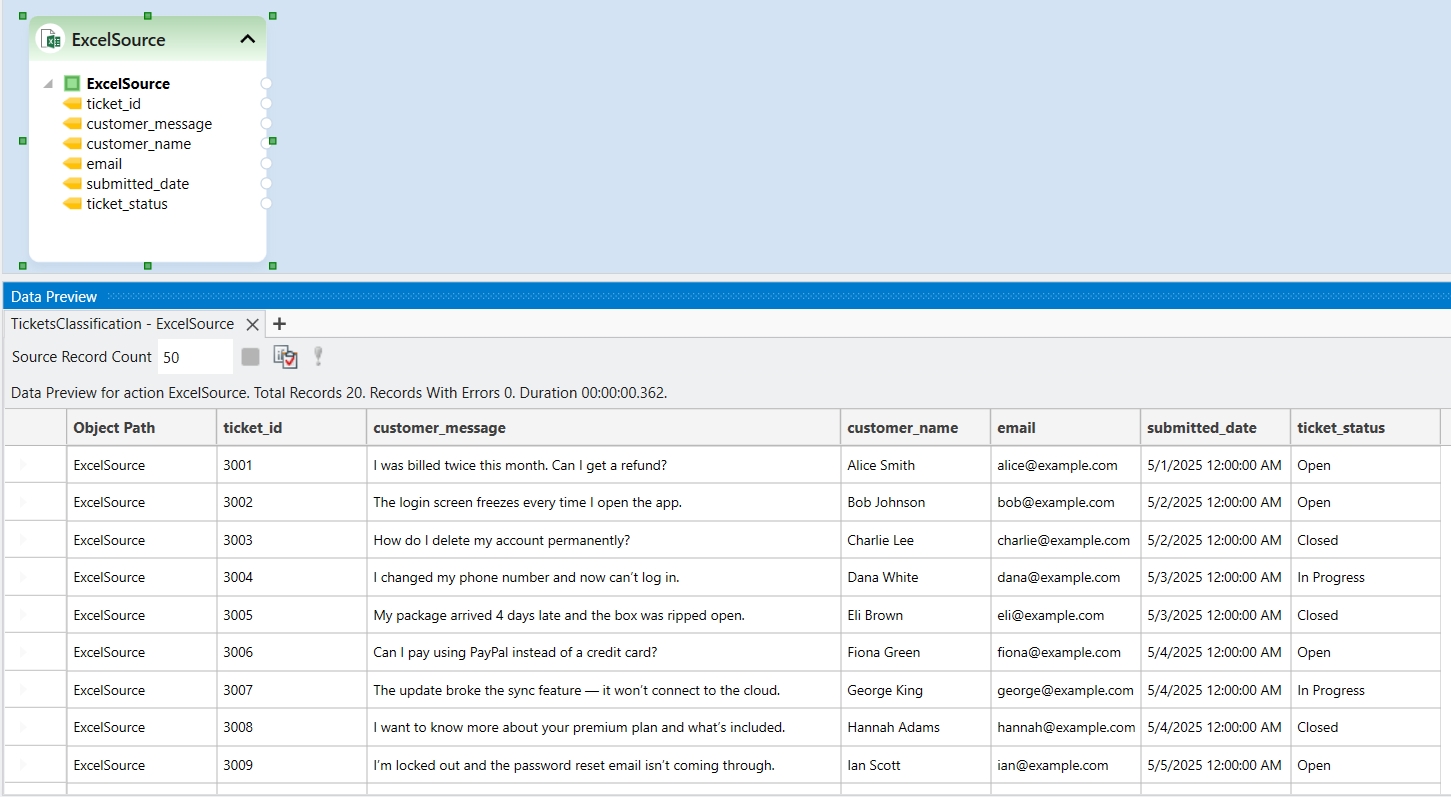Collapse the ExcelSource tree root triangle
Viewport: 1451px width, 797px height.
[48, 84]
